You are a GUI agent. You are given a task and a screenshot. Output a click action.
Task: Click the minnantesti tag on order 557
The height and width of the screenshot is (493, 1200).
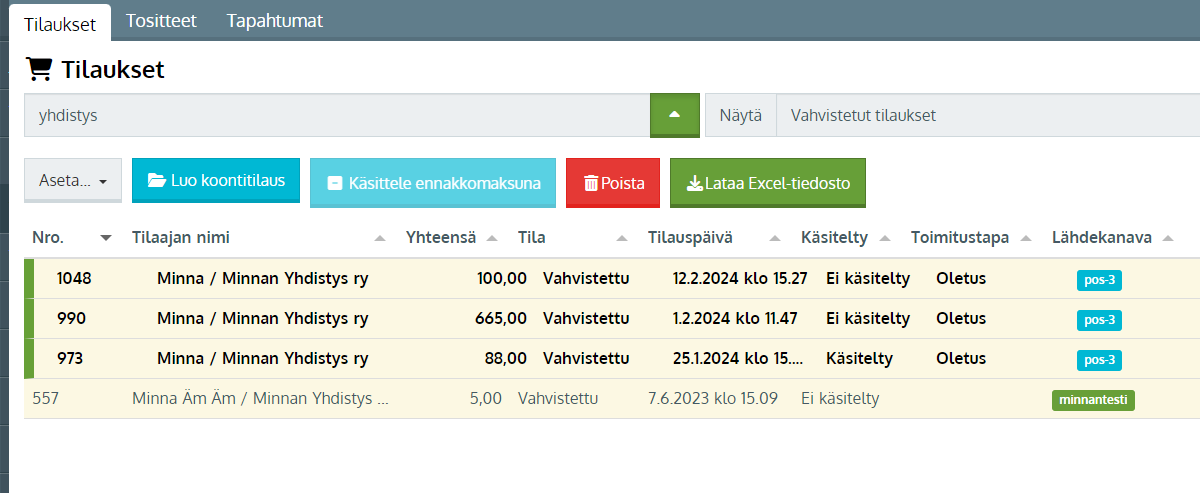click(x=1093, y=400)
